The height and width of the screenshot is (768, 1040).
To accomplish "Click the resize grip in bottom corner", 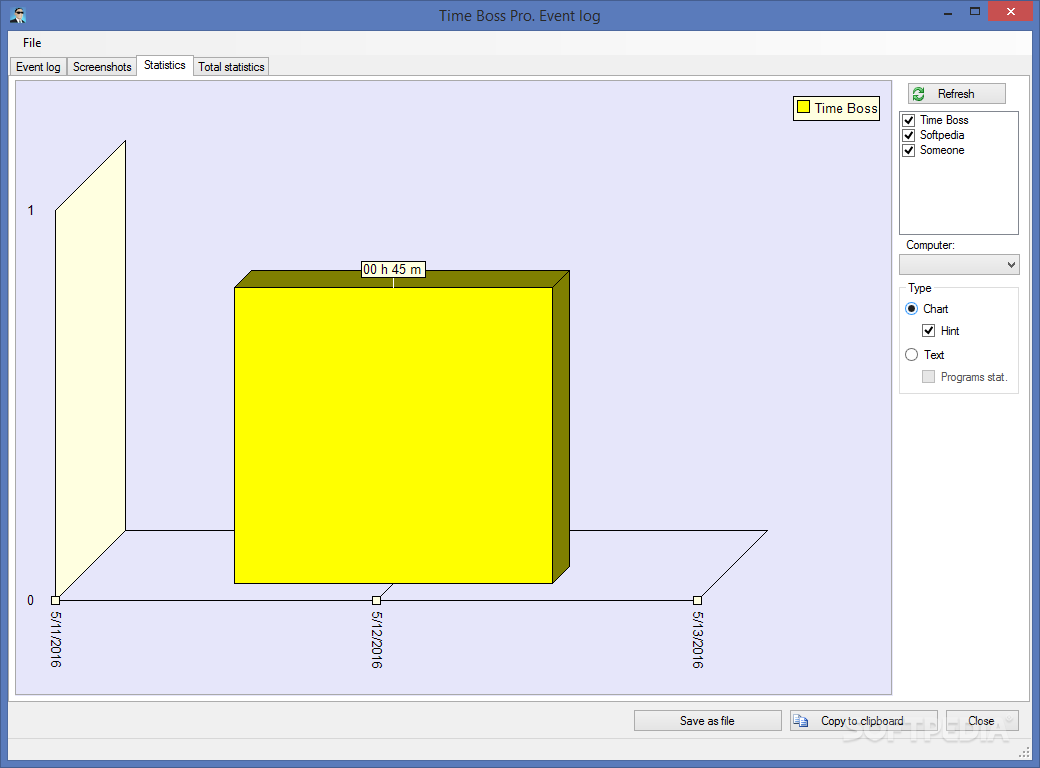I will click(x=1025, y=753).
